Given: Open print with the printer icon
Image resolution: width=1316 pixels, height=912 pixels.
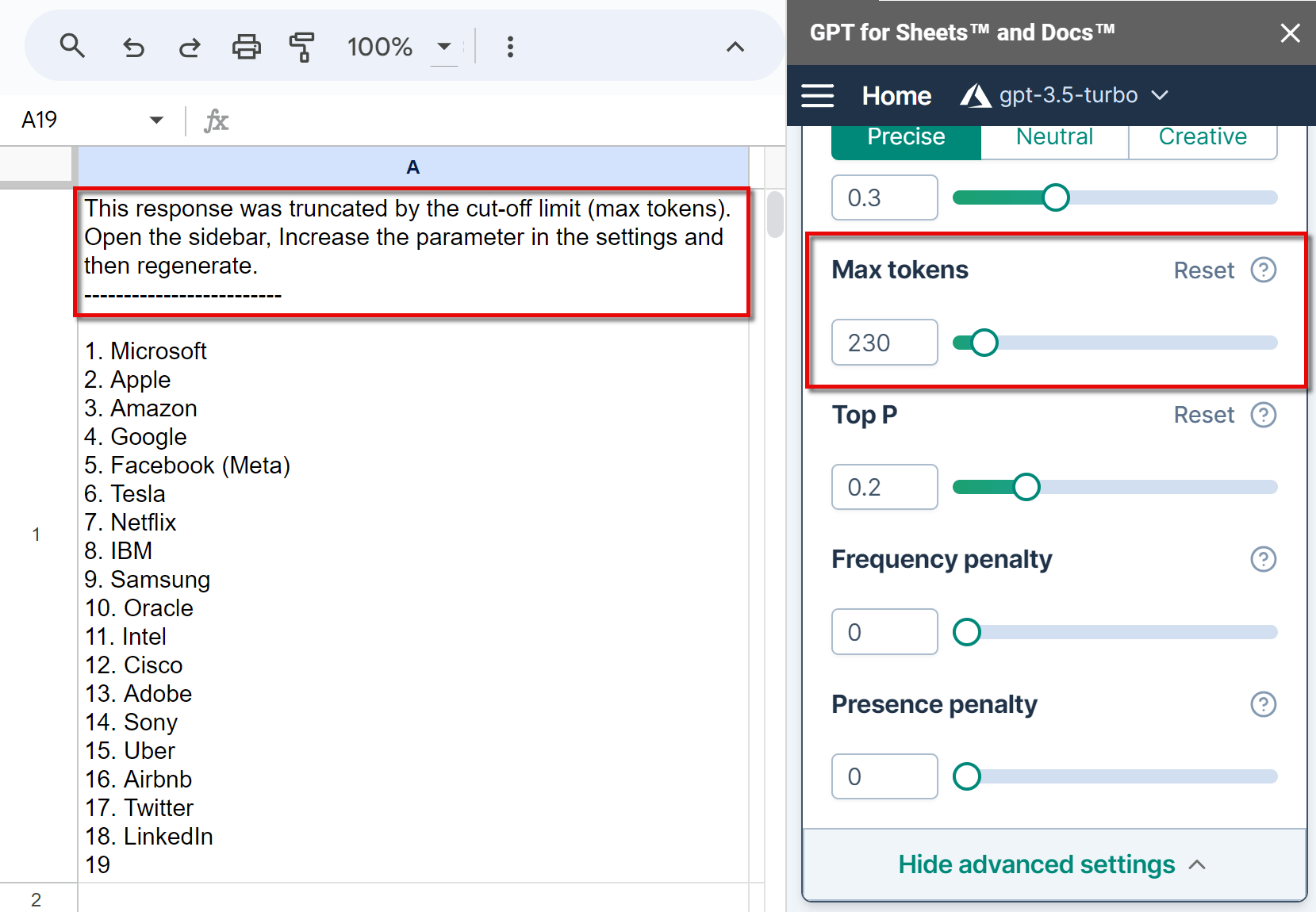Looking at the screenshot, I should coord(246,48).
